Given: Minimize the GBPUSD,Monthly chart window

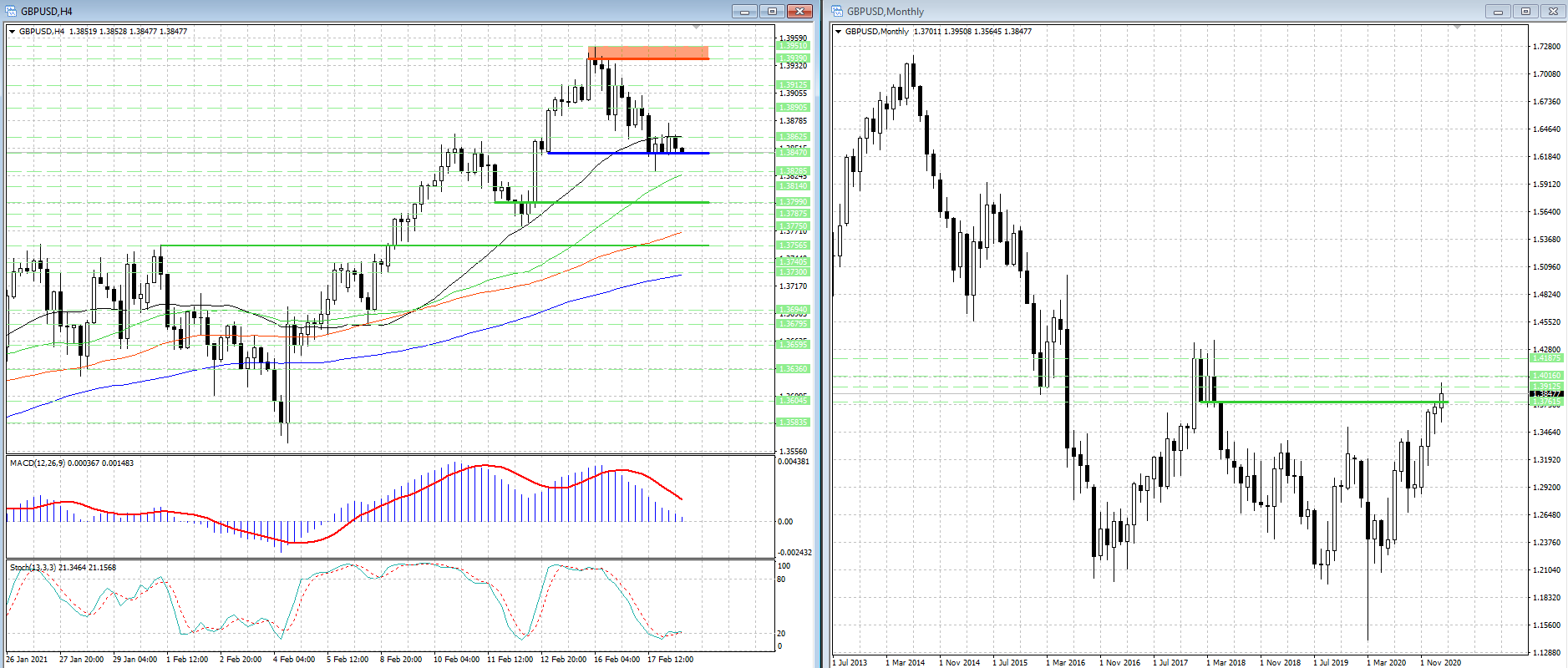Looking at the screenshot, I should 1498,11.
